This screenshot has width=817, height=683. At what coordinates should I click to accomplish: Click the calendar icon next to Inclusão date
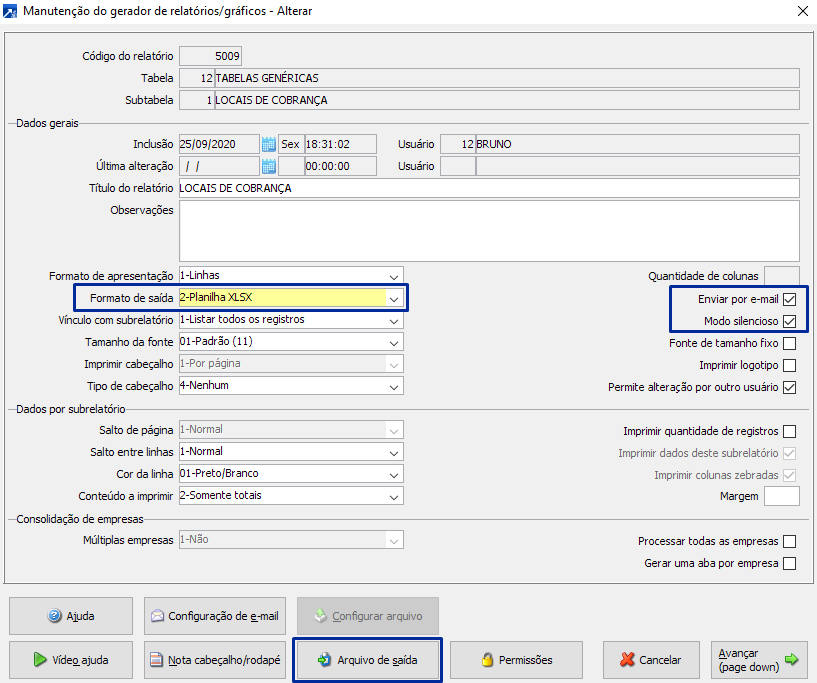(268, 144)
